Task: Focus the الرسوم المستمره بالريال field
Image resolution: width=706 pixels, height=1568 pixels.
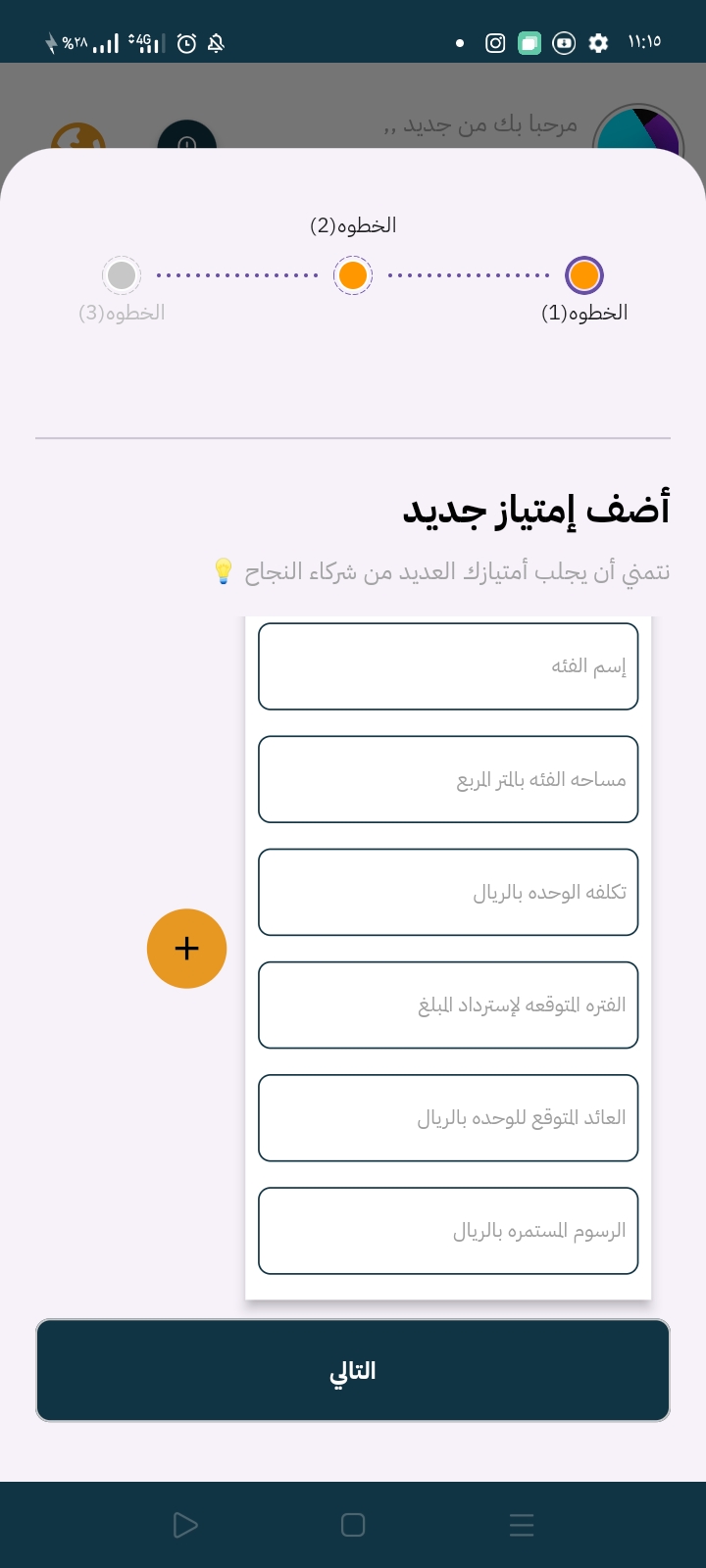Action: pyautogui.click(x=448, y=1230)
